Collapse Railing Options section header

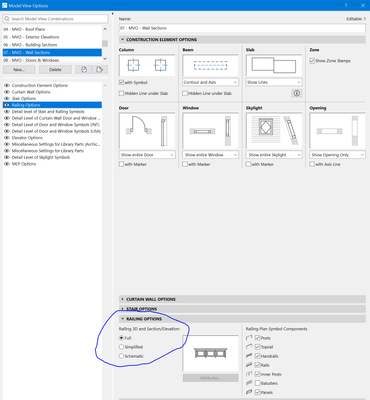[242, 319]
